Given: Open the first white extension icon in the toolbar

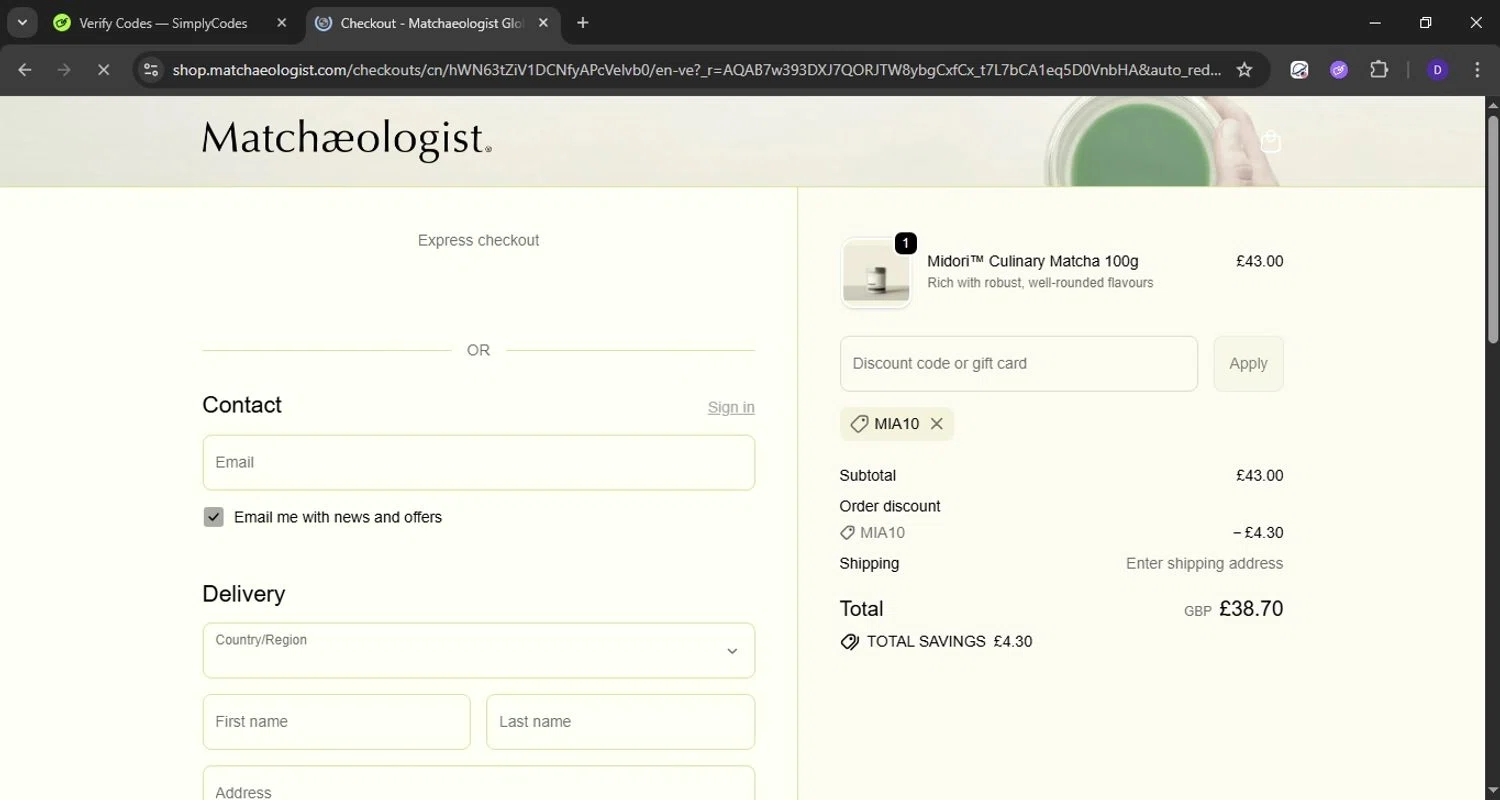Looking at the screenshot, I should (1299, 69).
